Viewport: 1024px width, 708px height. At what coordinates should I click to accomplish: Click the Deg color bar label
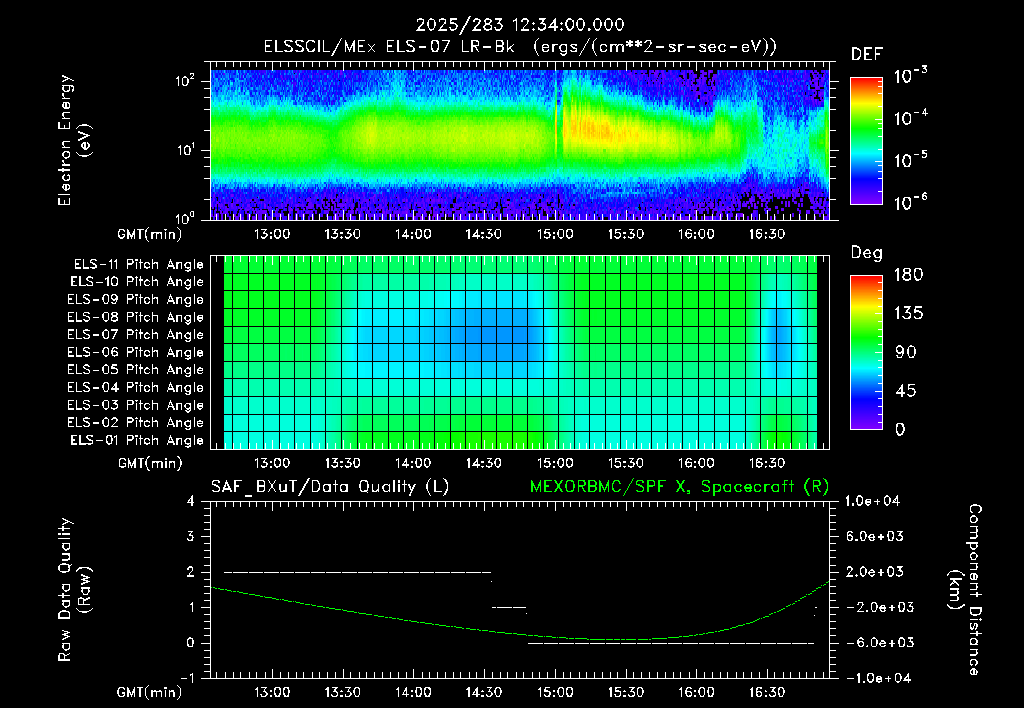click(x=866, y=253)
